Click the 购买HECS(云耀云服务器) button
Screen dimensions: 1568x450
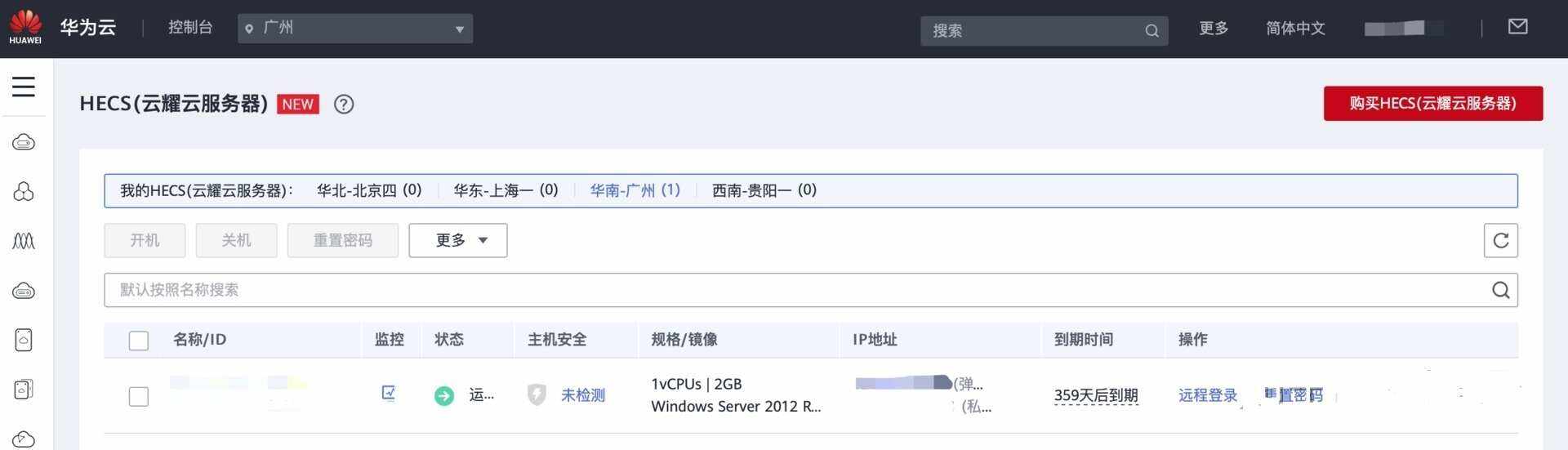(x=1433, y=104)
